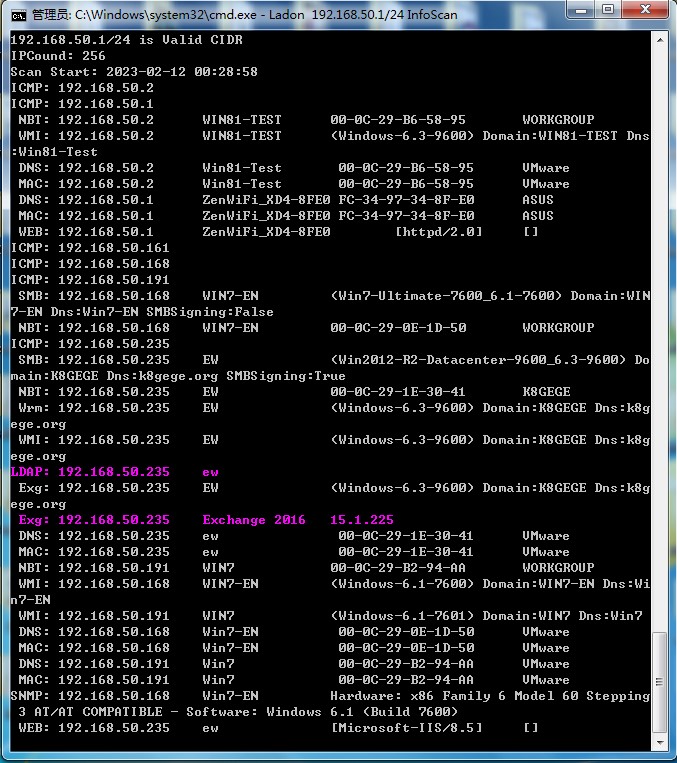Click the magenta "Exchange 2016" text
Screen dimensions: 677x763
tap(254, 520)
